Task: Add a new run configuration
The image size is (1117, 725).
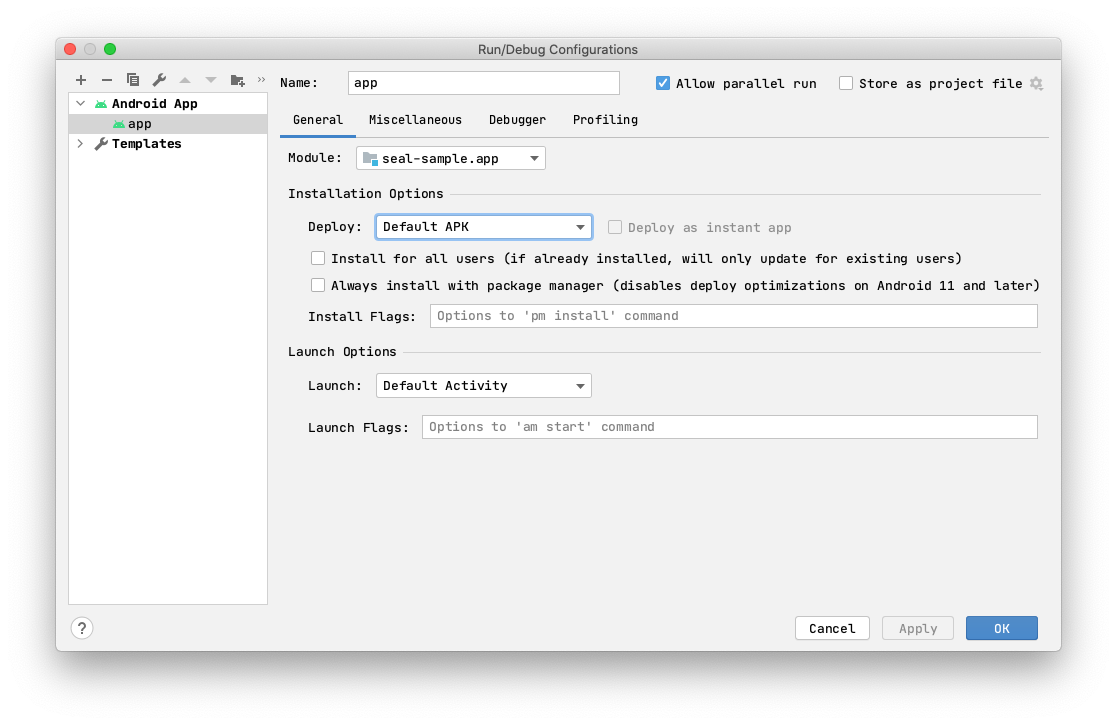Action: [x=81, y=80]
